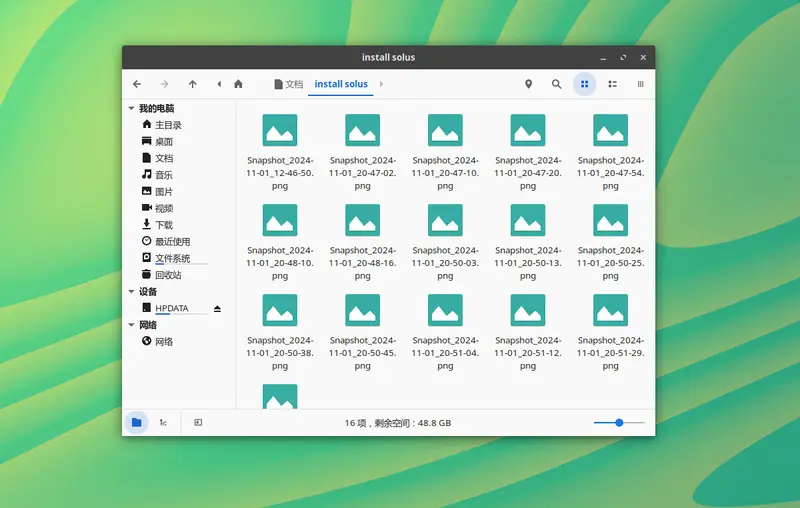Toggle the location entry pin icon

click(x=529, y=84)
